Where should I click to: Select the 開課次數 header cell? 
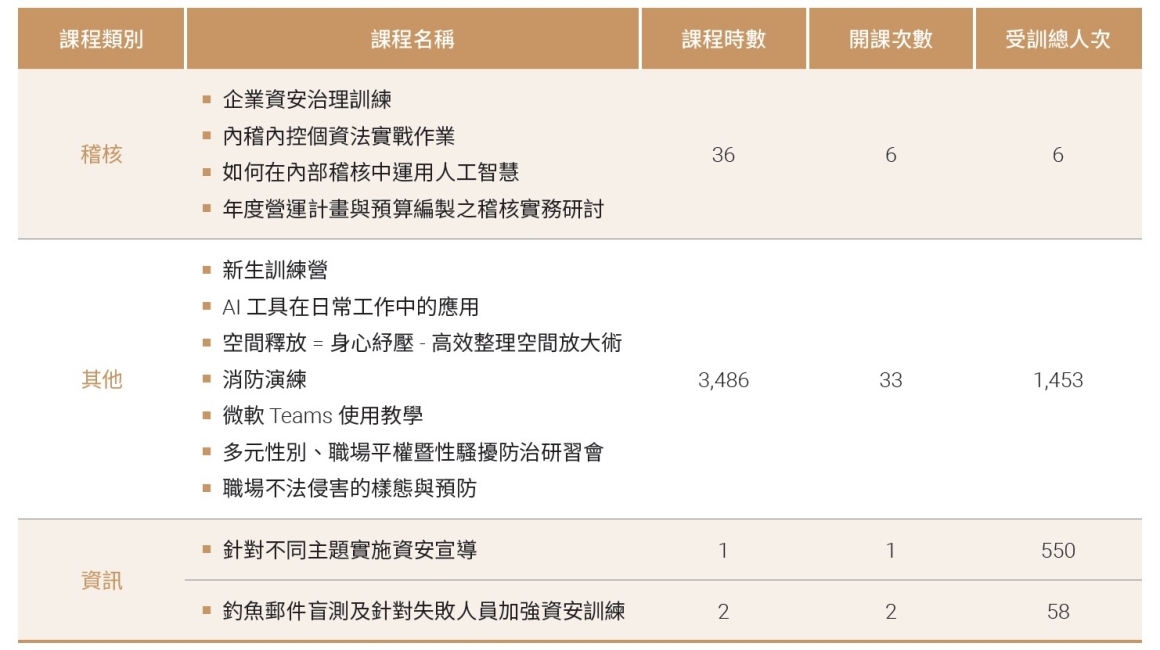click(x=891, y=39)
